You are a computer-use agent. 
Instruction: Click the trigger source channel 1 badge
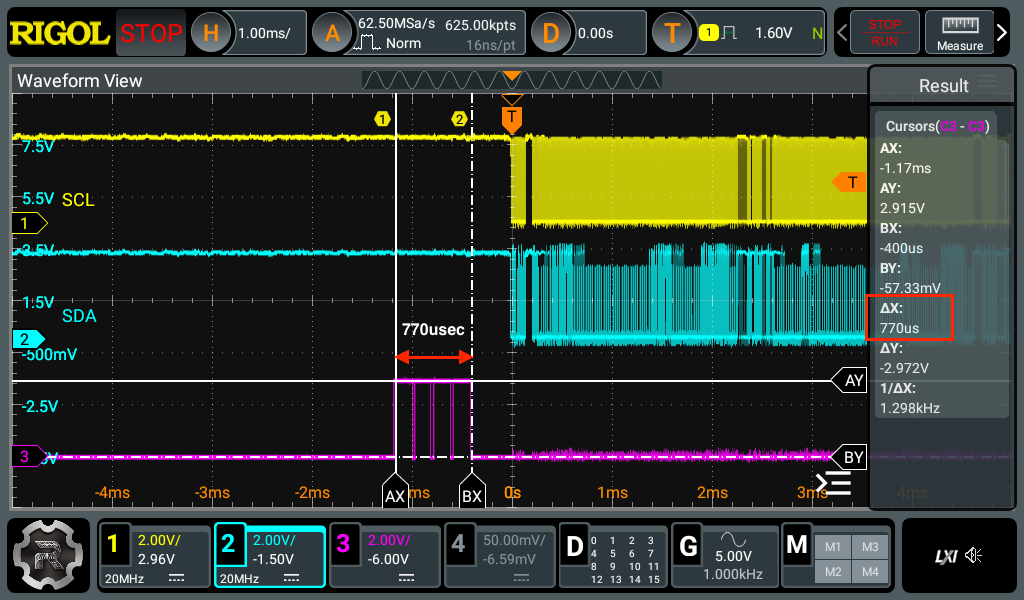[x=709, y=33]
